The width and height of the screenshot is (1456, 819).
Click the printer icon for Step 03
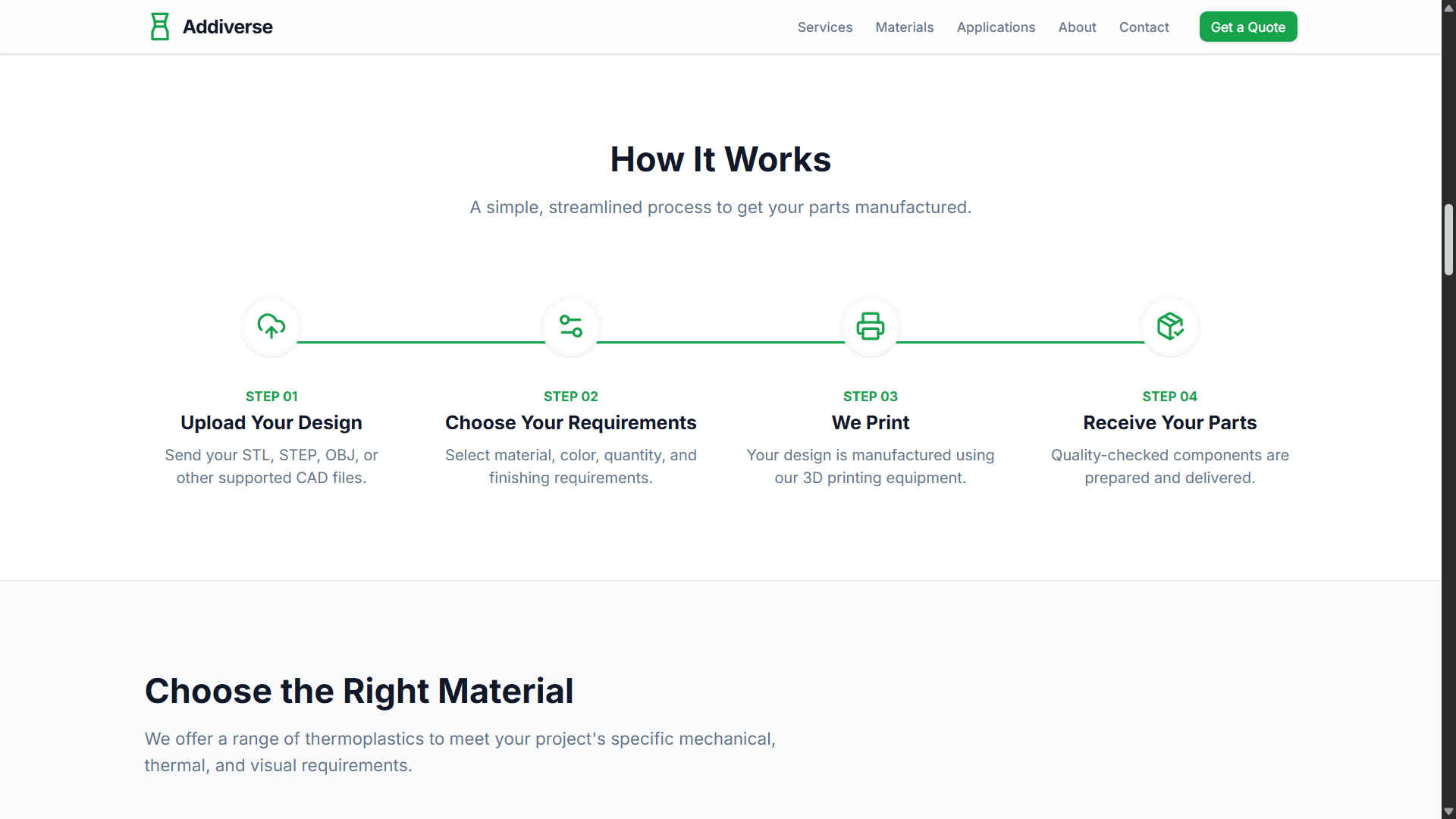click(x=871, y=326)
